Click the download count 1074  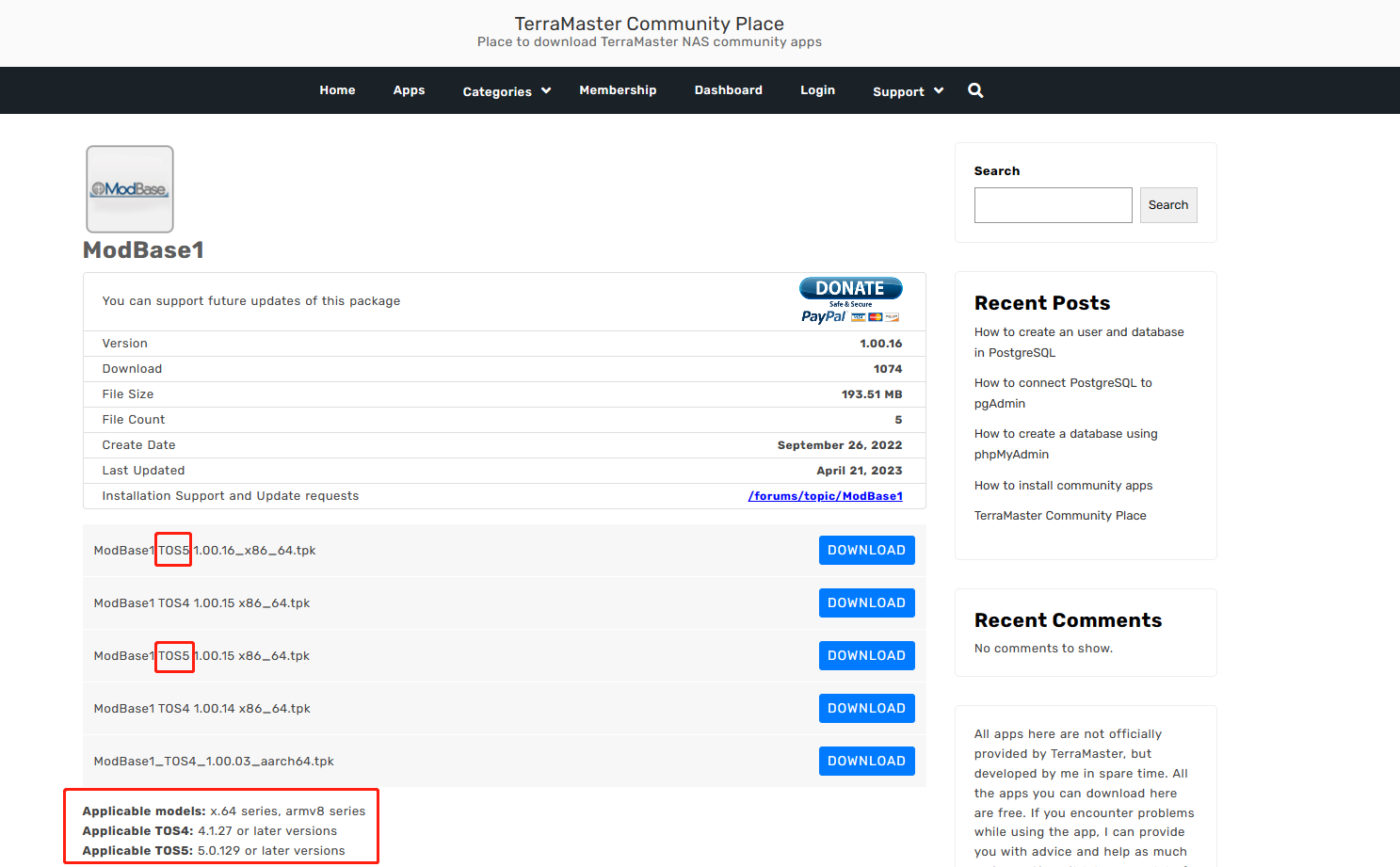point(888,369)
